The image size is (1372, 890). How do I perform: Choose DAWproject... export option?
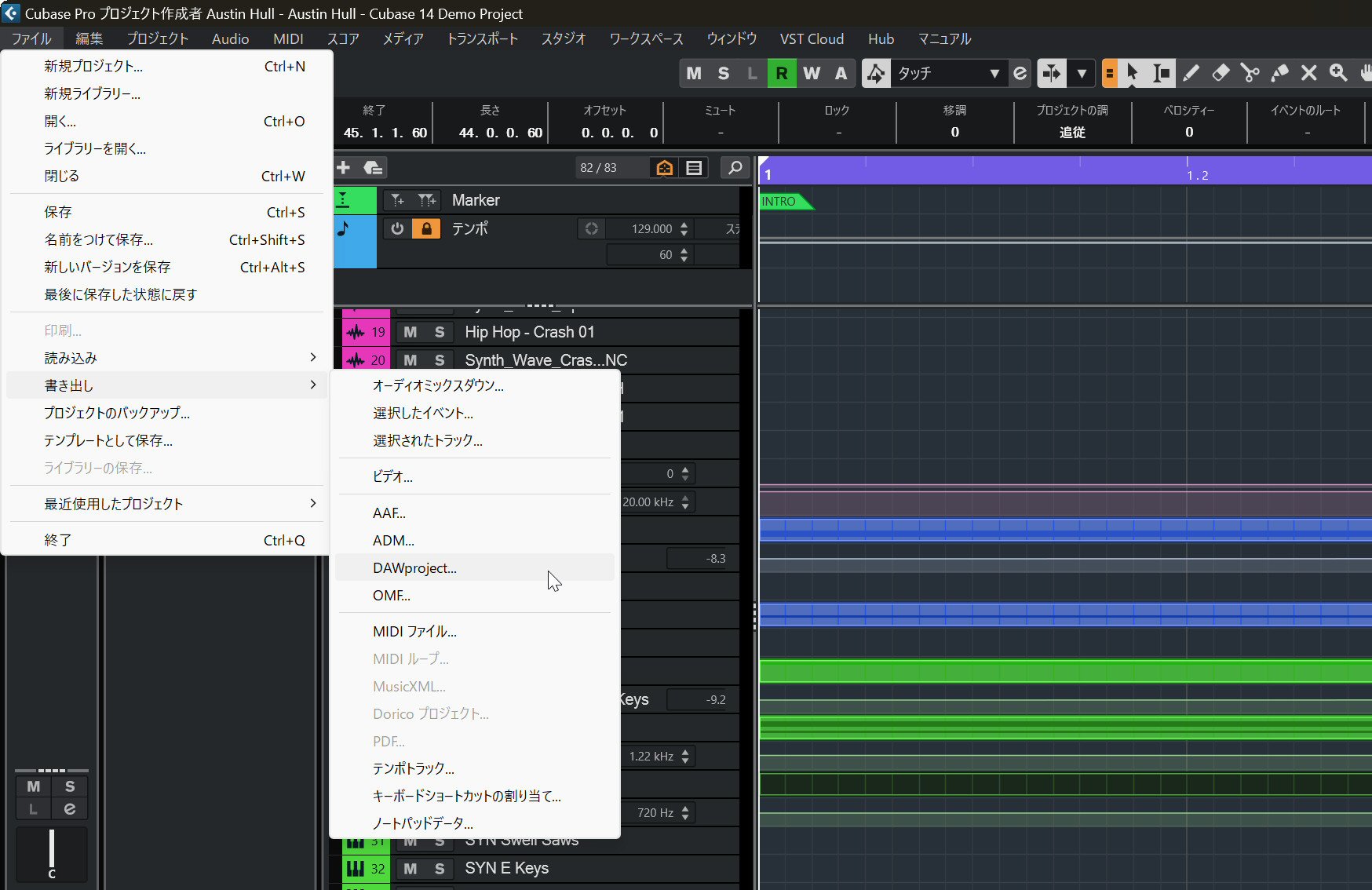tap(475, 568)
